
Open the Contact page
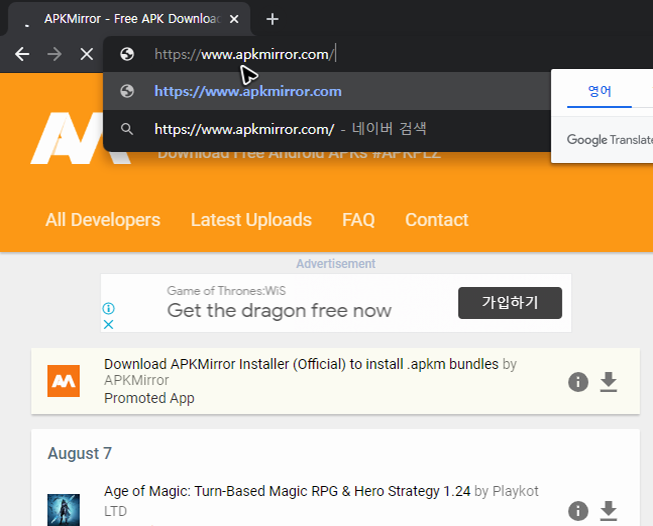click(437, 220)
